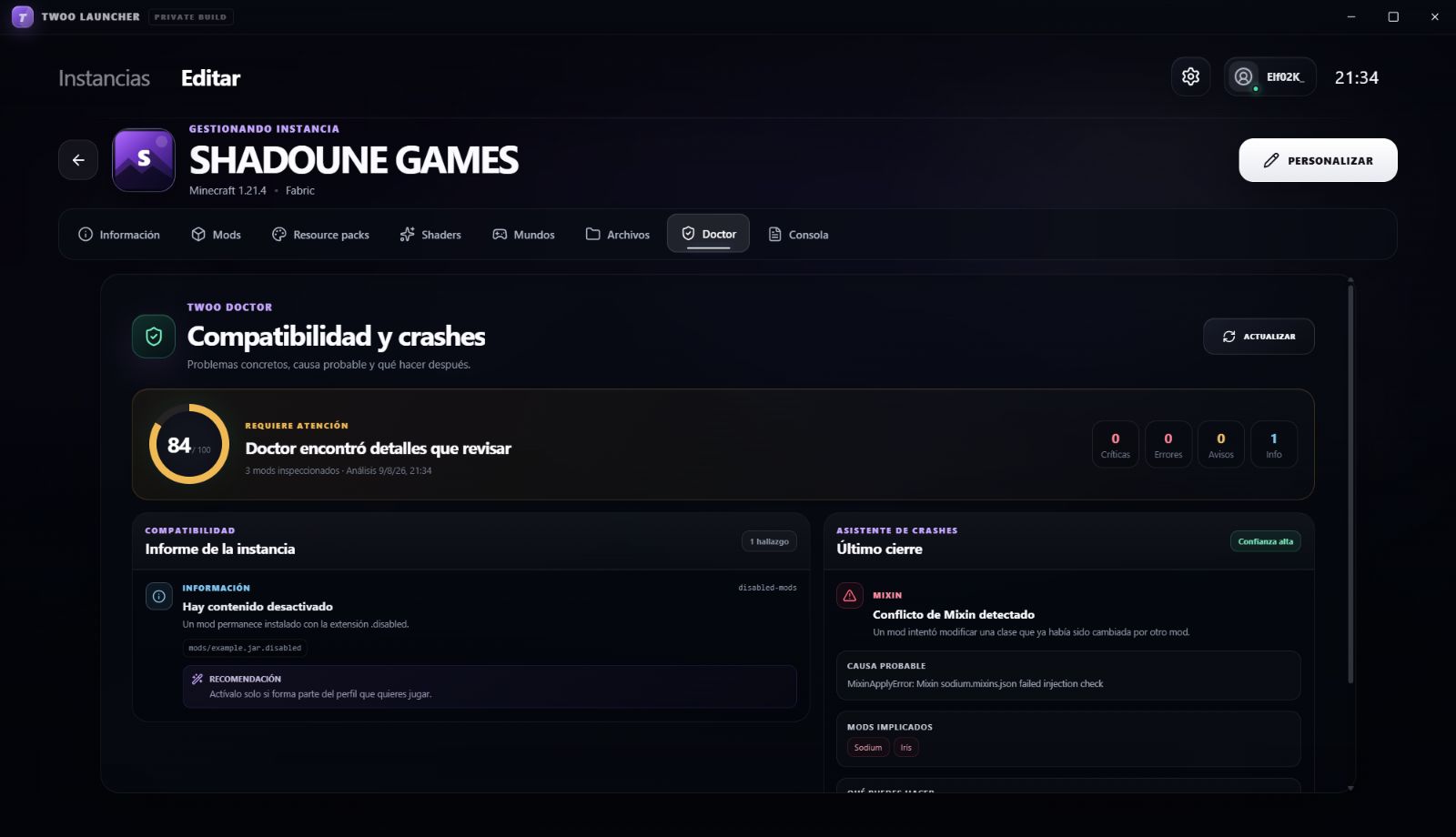Click the mods/example.jar.disabled path chip

pos(245,648)
